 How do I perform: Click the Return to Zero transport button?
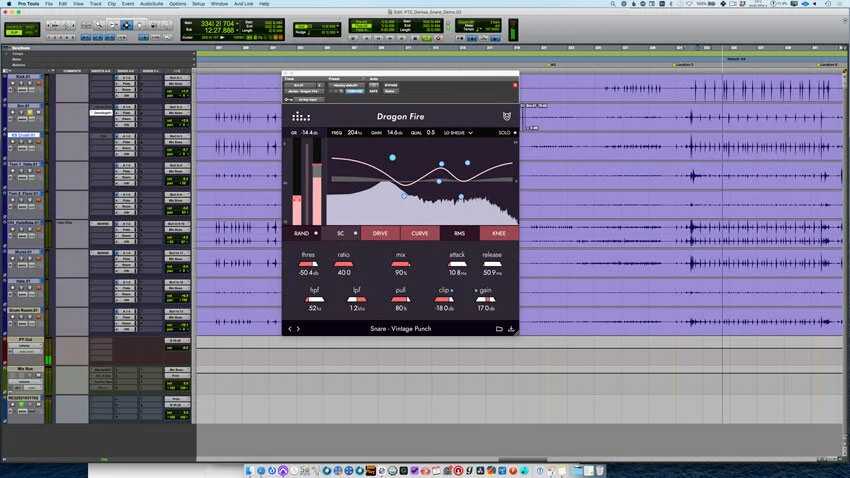pos(366,38)
